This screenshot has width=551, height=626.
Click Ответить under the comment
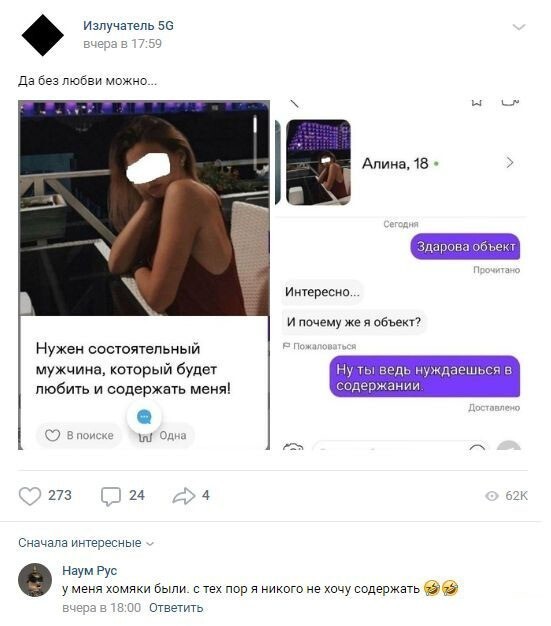pos(176,608)
